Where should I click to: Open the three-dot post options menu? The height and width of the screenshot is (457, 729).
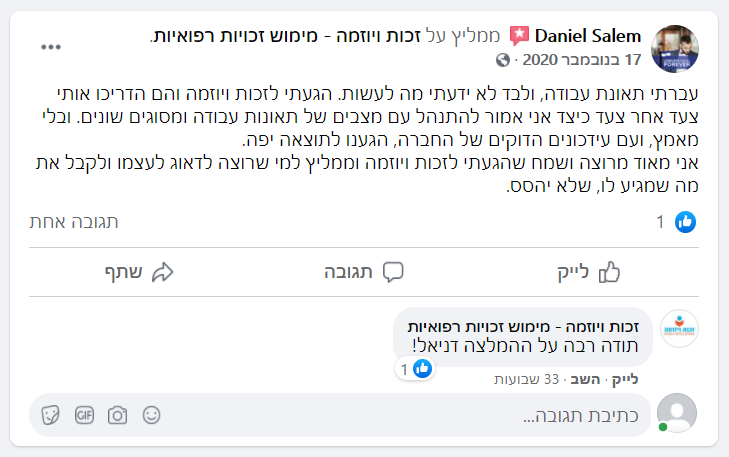[x=51, y=47]
